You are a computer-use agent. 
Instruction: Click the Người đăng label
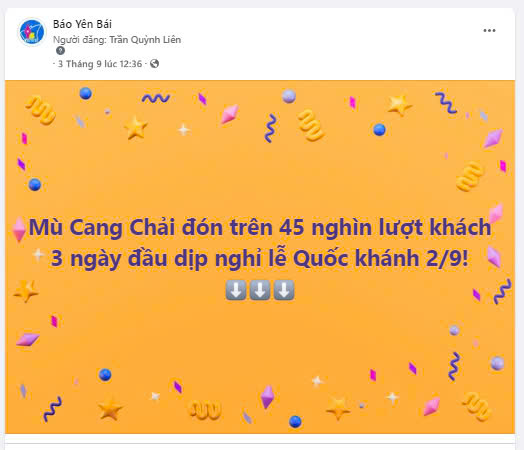point(80,39)
